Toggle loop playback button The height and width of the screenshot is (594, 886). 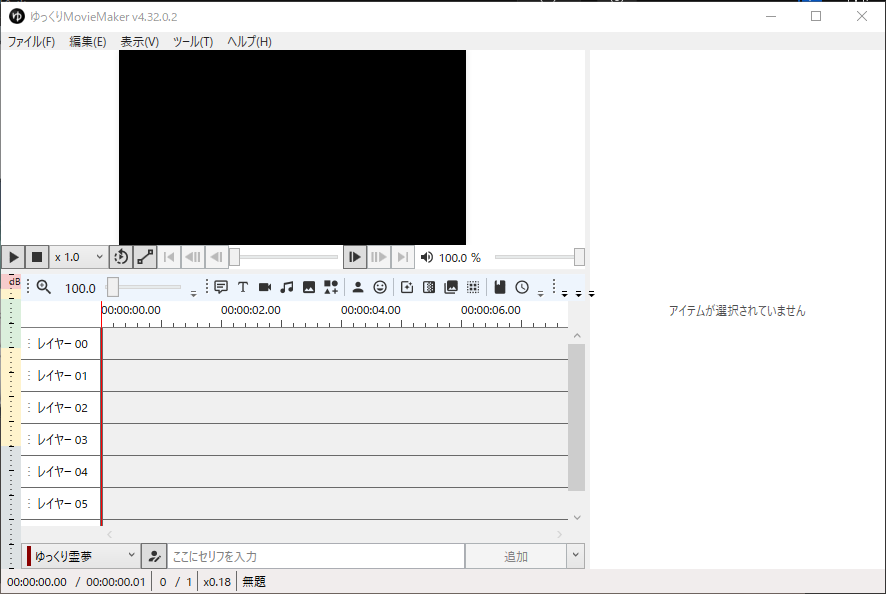pyautogui.click(x=121, y=257)
